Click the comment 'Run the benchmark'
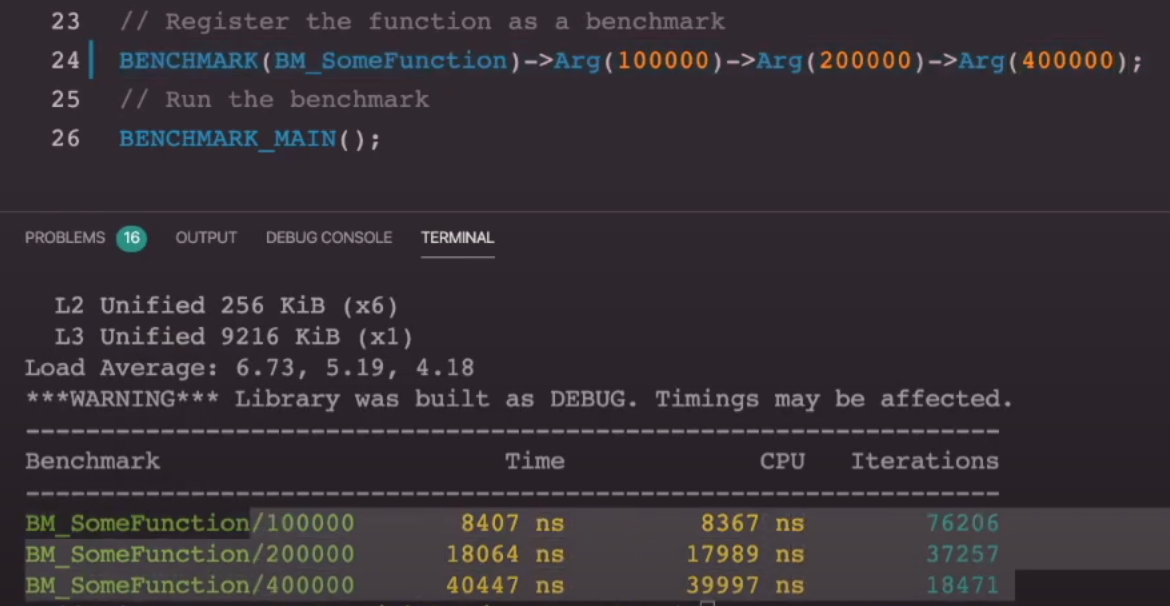1170x606 pixels. 276,99
